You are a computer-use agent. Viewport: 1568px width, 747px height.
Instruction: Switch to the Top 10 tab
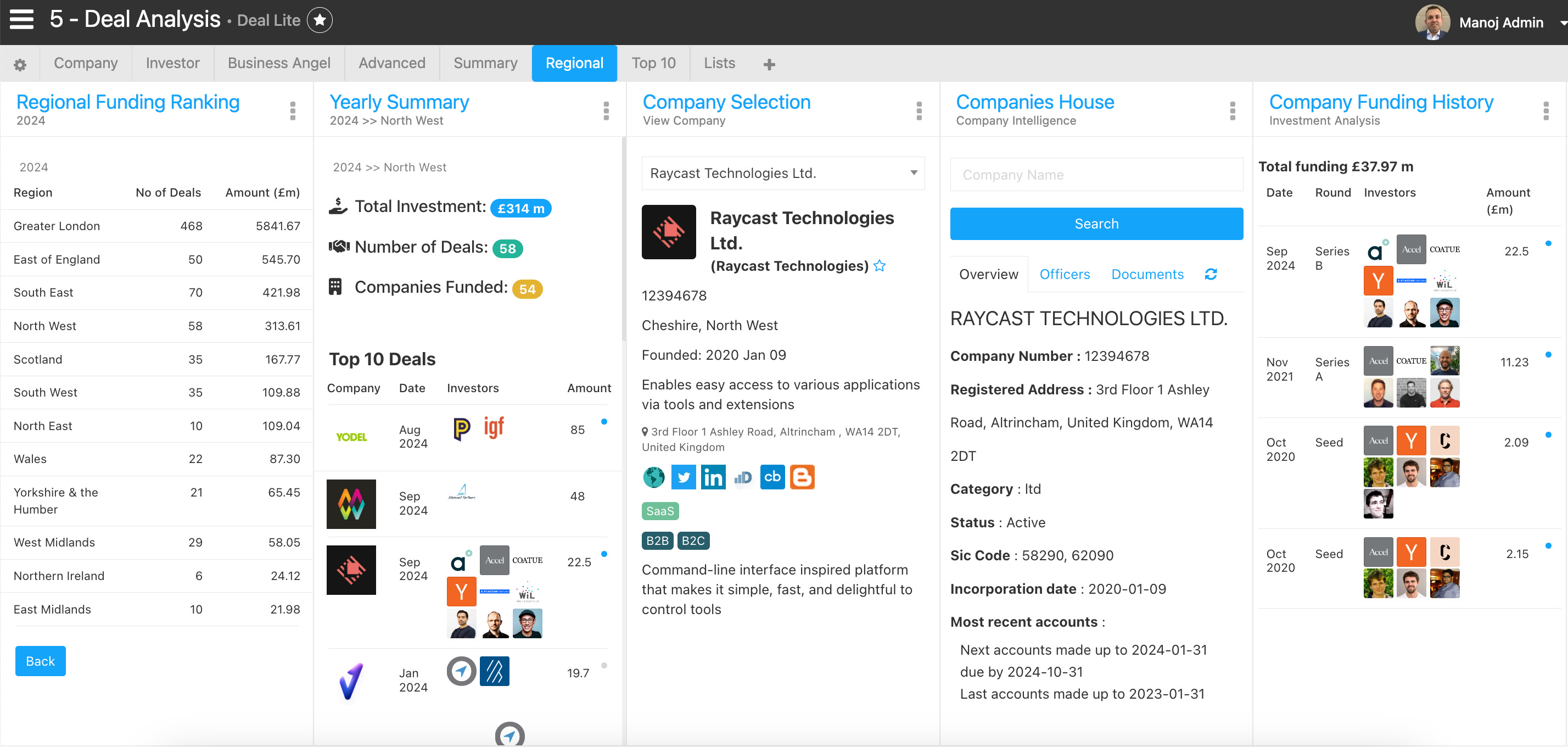(x=653, y=63)
